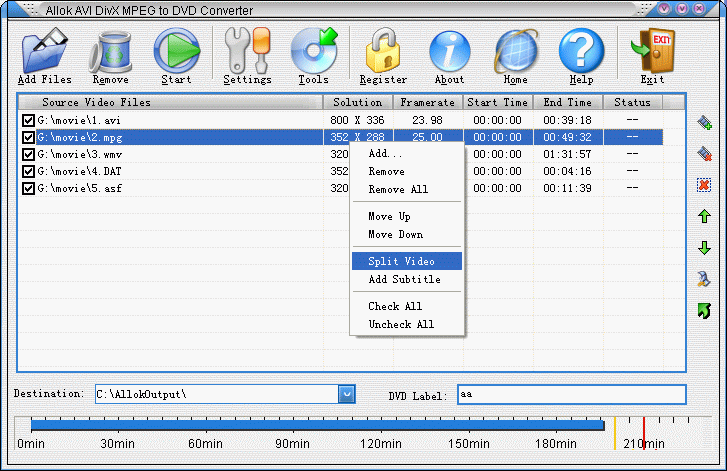This screenshot has height=471, width=727.
Task: Click the red remove-all icon in sidebar
Action: point(704,185)
